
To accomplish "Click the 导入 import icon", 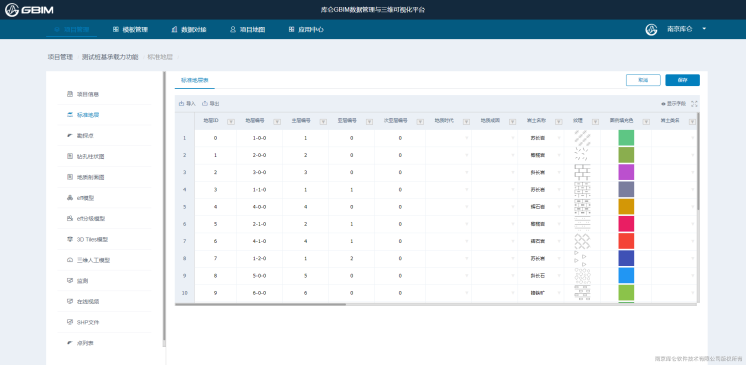I will [181, 103].
